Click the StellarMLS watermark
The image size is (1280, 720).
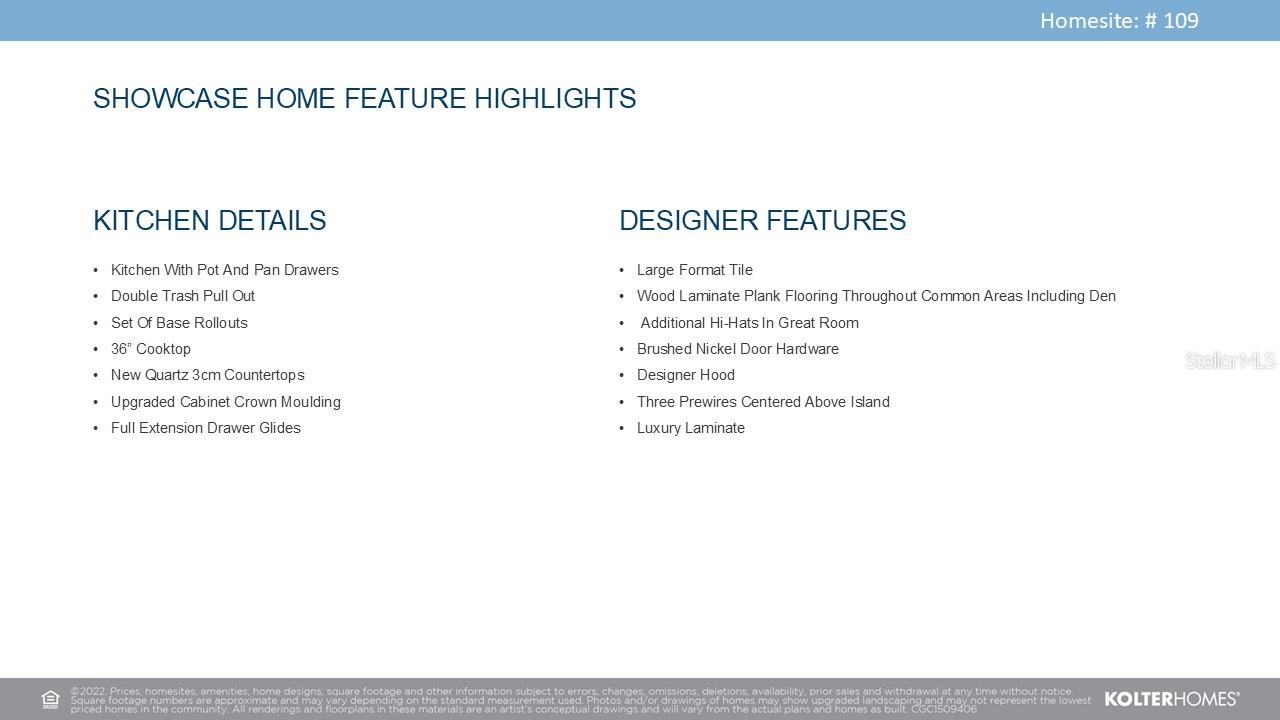tap(1229, 361)
